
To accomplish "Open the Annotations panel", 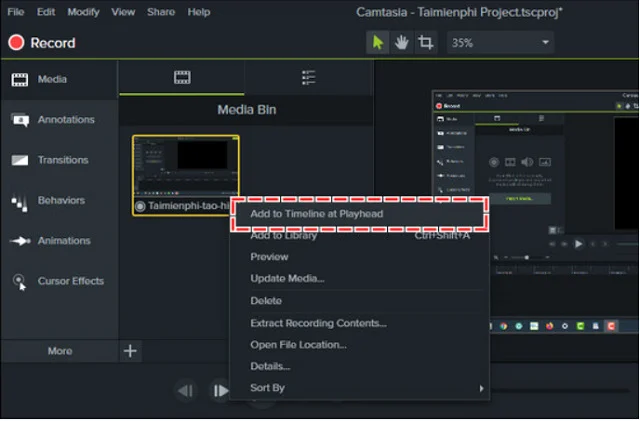I will point(59,120).
